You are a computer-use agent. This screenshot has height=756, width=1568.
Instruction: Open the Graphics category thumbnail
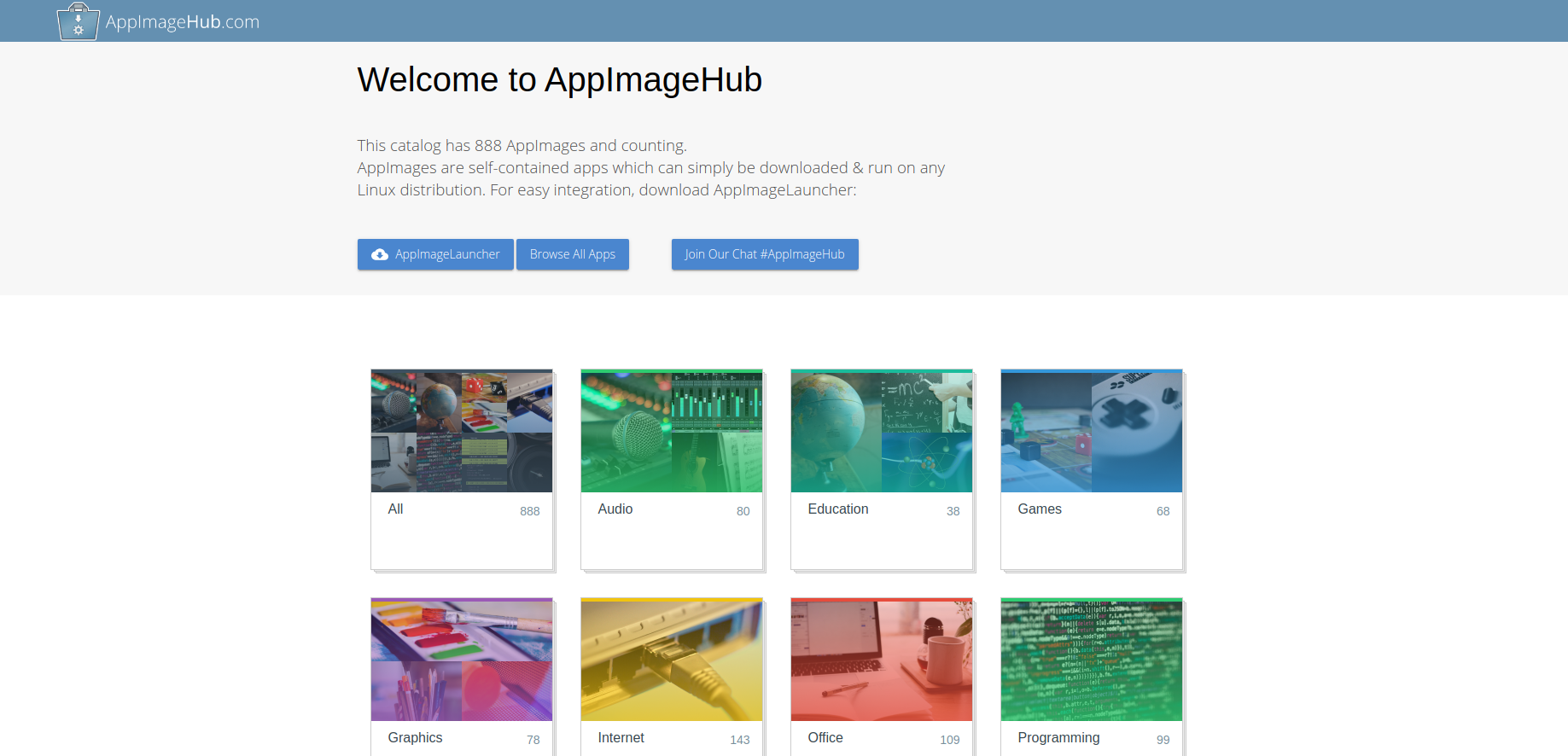462,660
